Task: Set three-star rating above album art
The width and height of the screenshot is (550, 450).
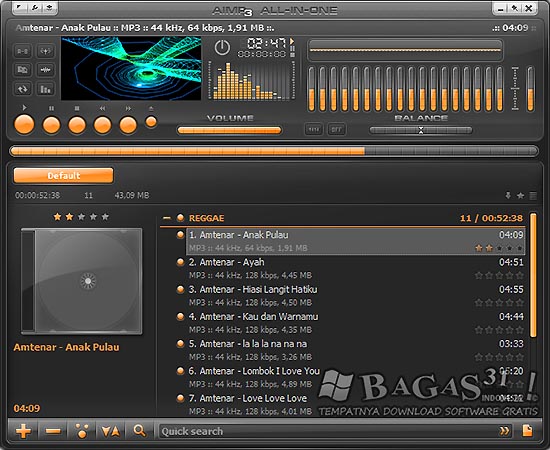Action: point(81,217)
